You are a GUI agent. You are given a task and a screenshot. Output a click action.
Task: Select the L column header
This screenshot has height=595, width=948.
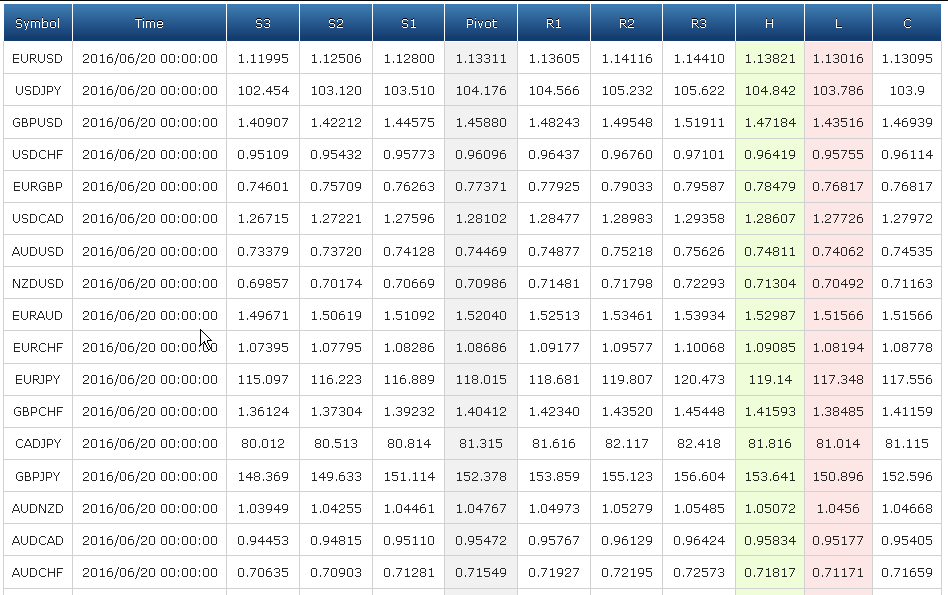tap(838, 24)
